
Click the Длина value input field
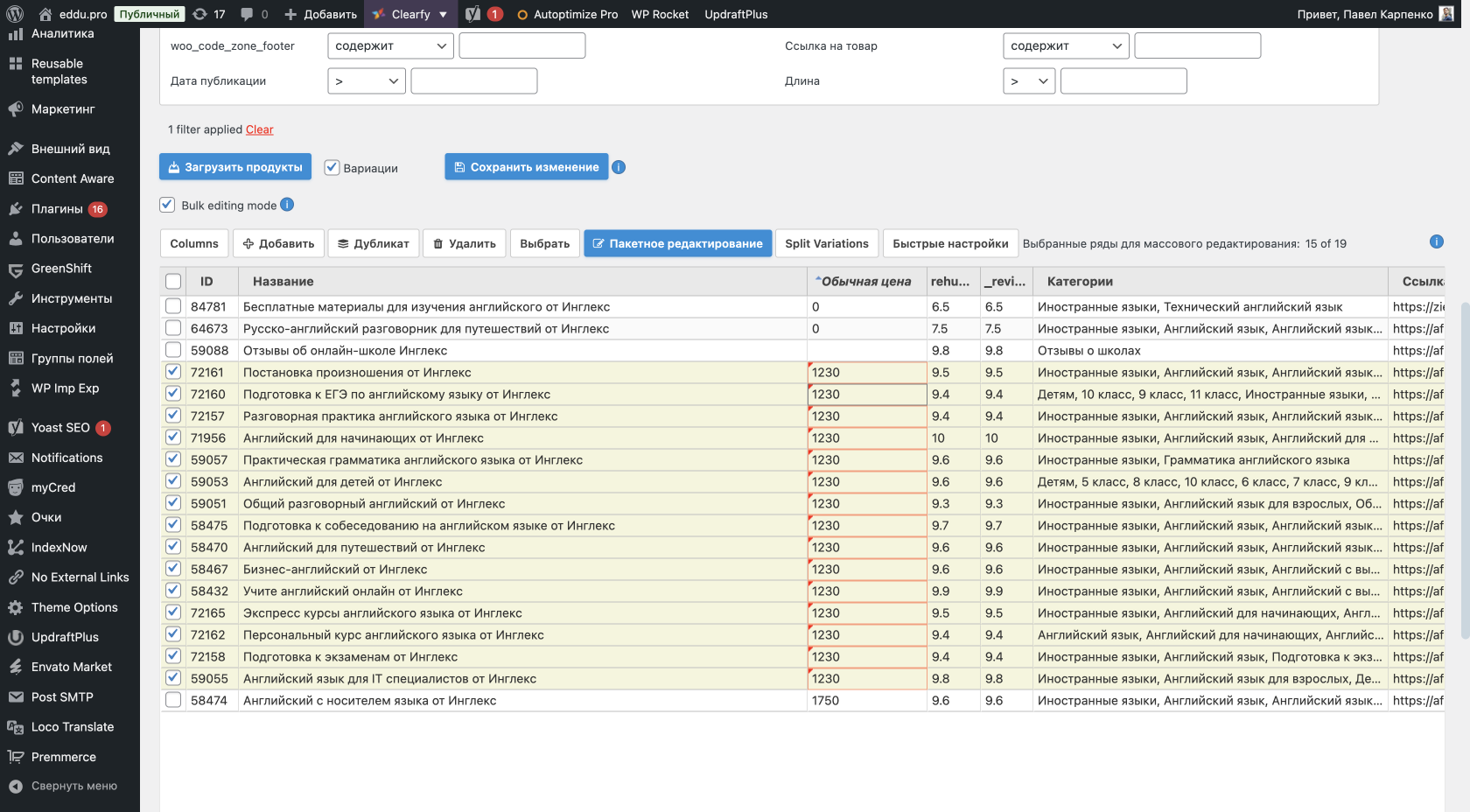[1123, 81]
